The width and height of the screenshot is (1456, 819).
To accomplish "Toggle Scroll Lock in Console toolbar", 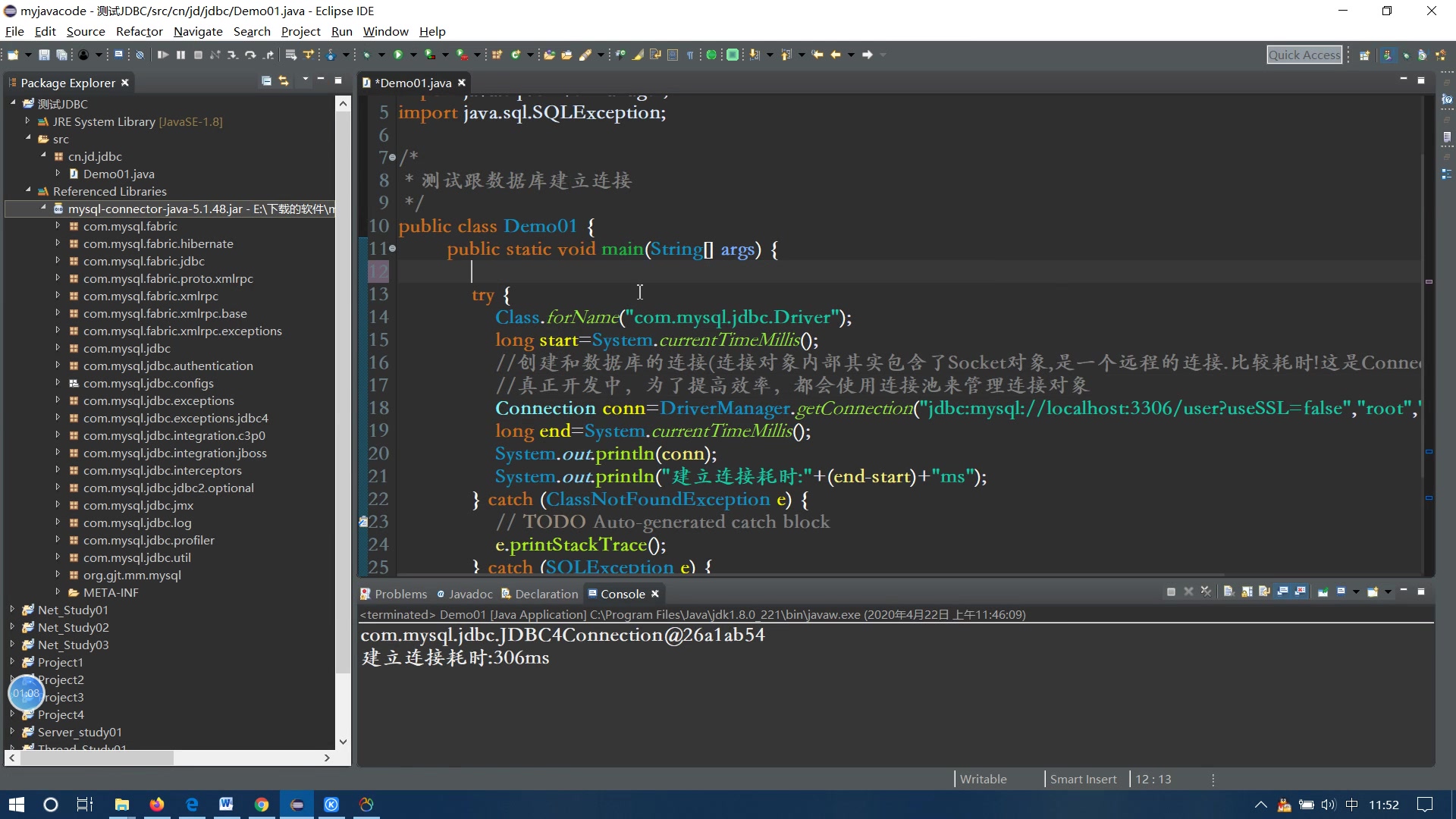I will click(1247, 591).
